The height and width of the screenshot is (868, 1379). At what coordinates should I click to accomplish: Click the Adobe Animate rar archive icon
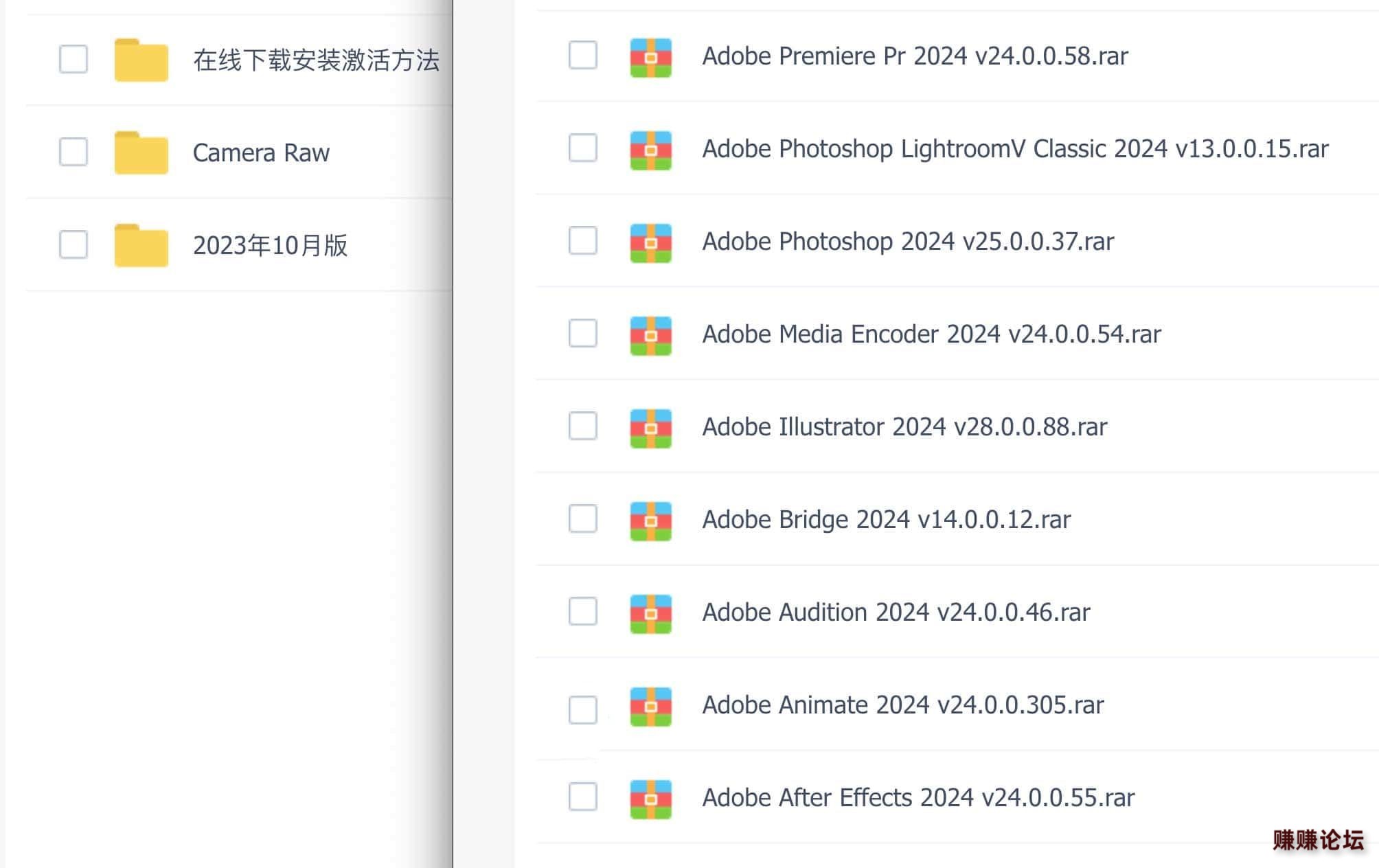point(650,707)
